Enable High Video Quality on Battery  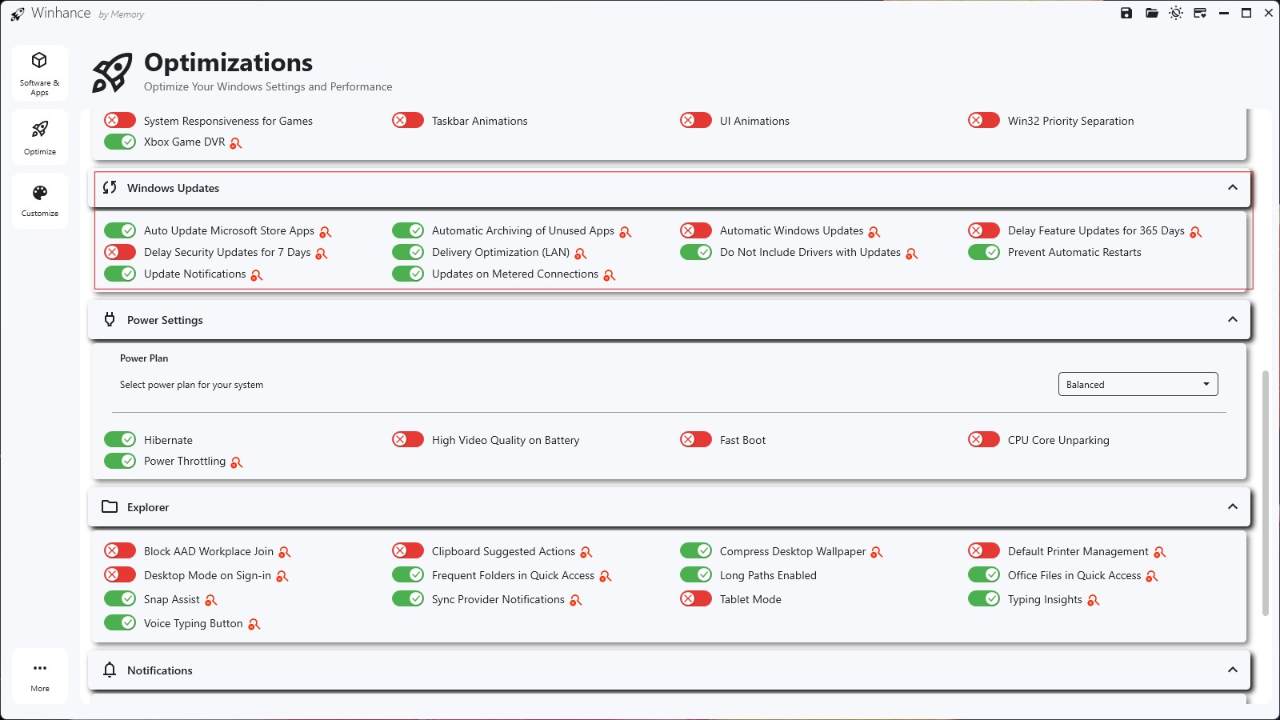[x=408, y=439]
